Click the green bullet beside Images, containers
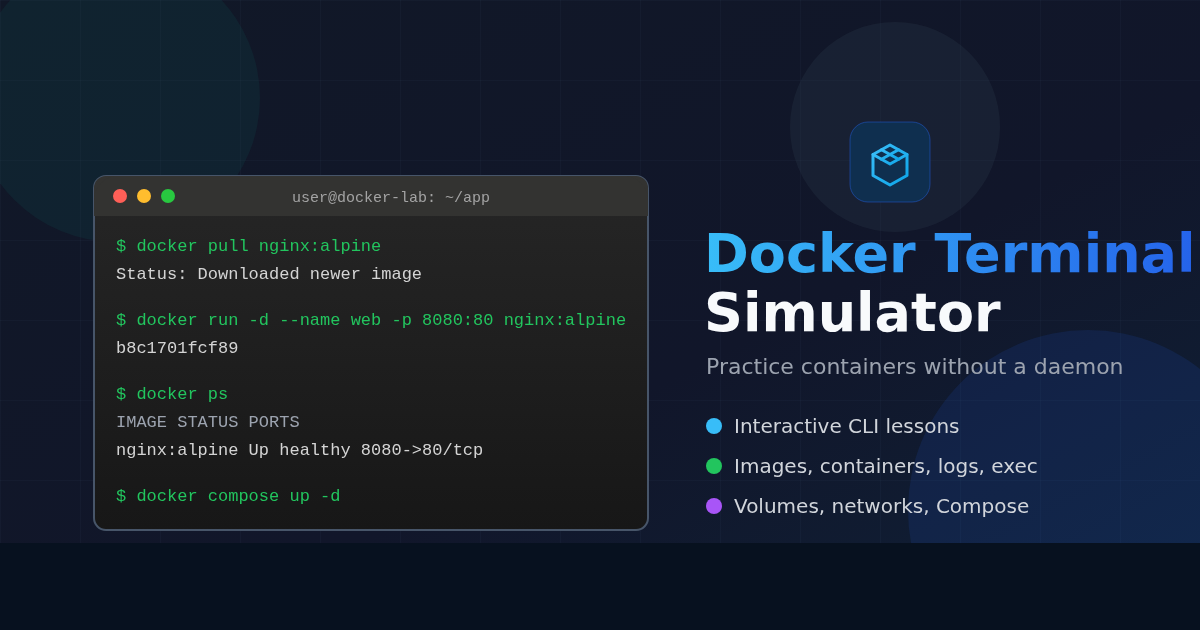This screenshot has width=1200, height=630. (x=714, y=466)
